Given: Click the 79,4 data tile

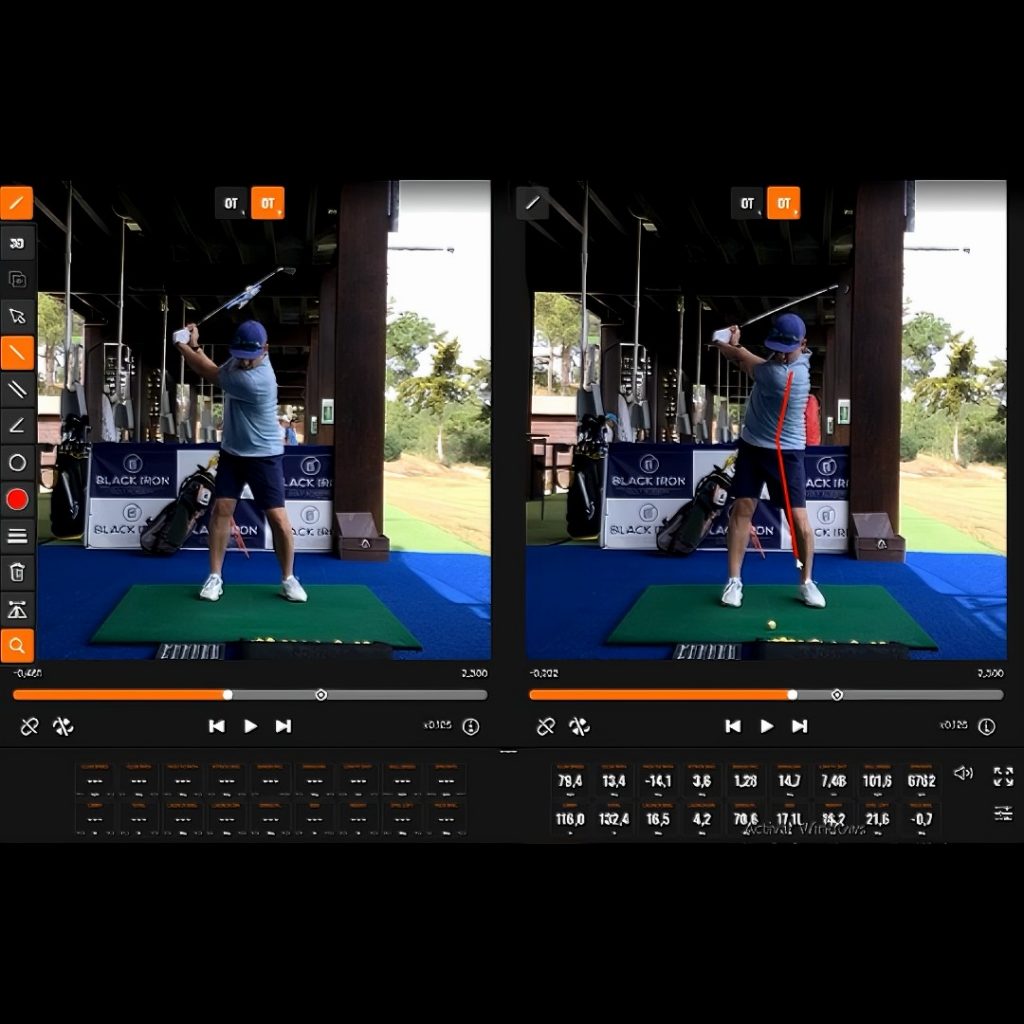Looking at the screenshot, I should pyautogui.click(x=570, y=780).
